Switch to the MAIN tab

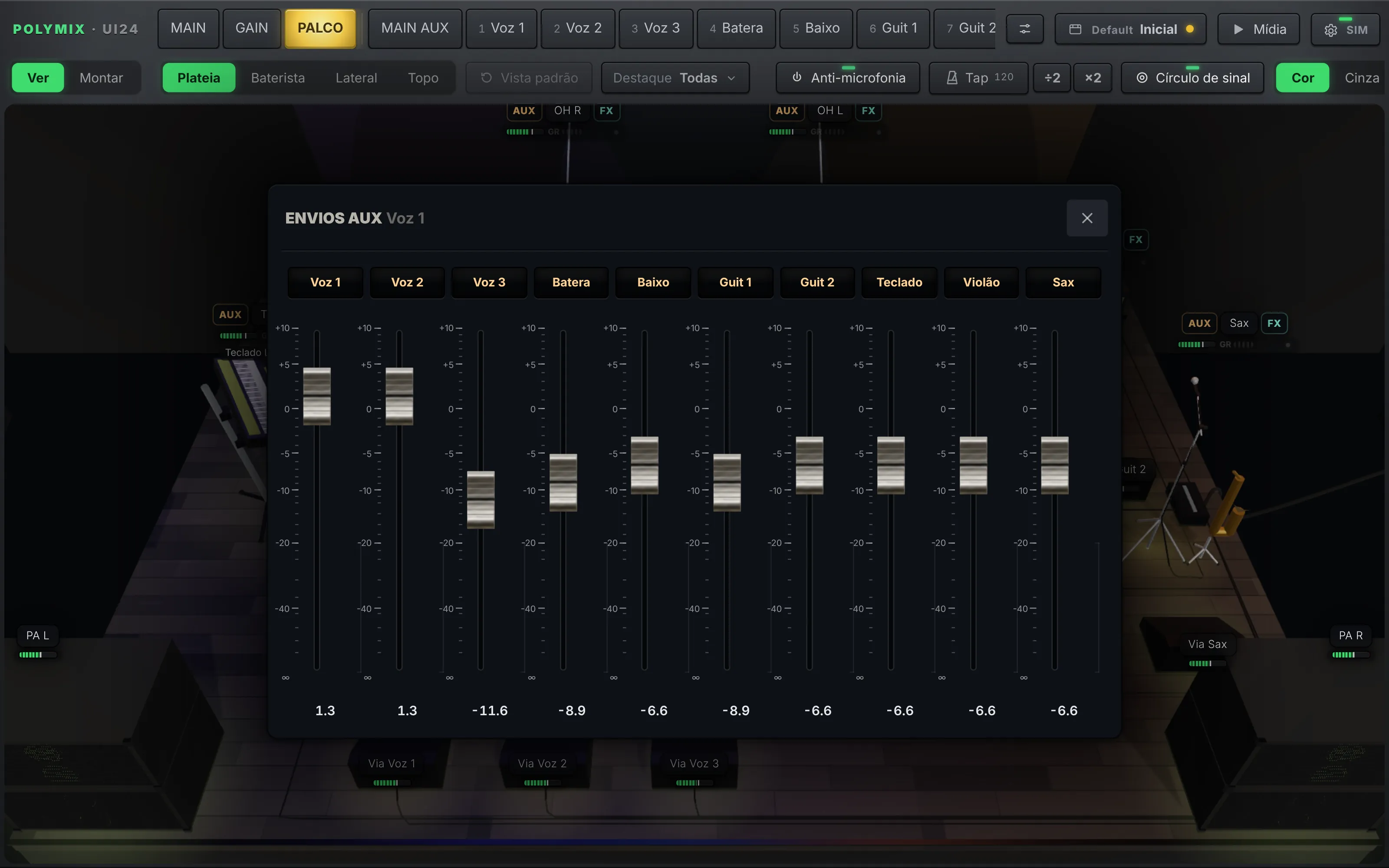[x=188, y=28]
